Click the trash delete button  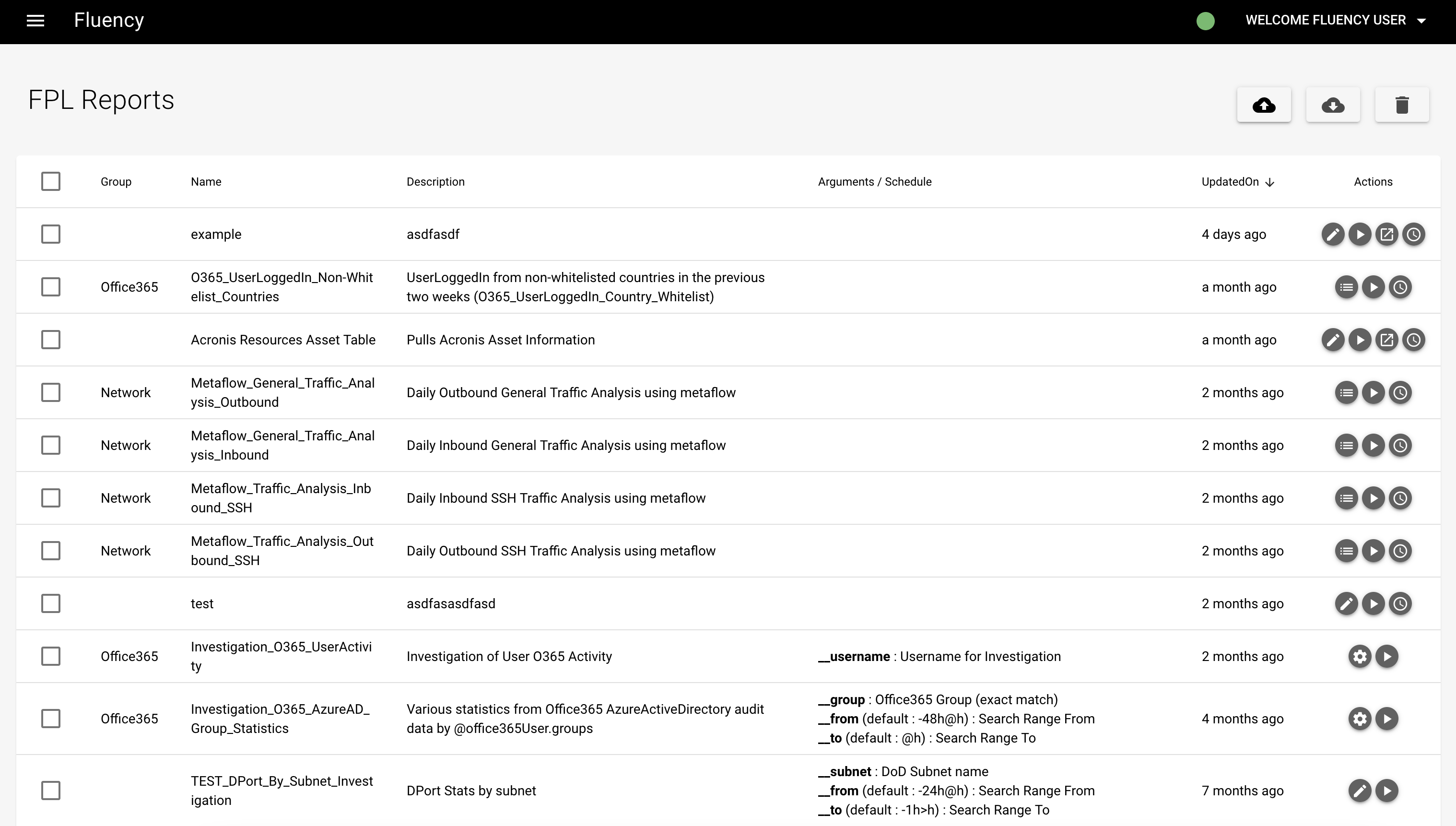[x=1401, y=105]
